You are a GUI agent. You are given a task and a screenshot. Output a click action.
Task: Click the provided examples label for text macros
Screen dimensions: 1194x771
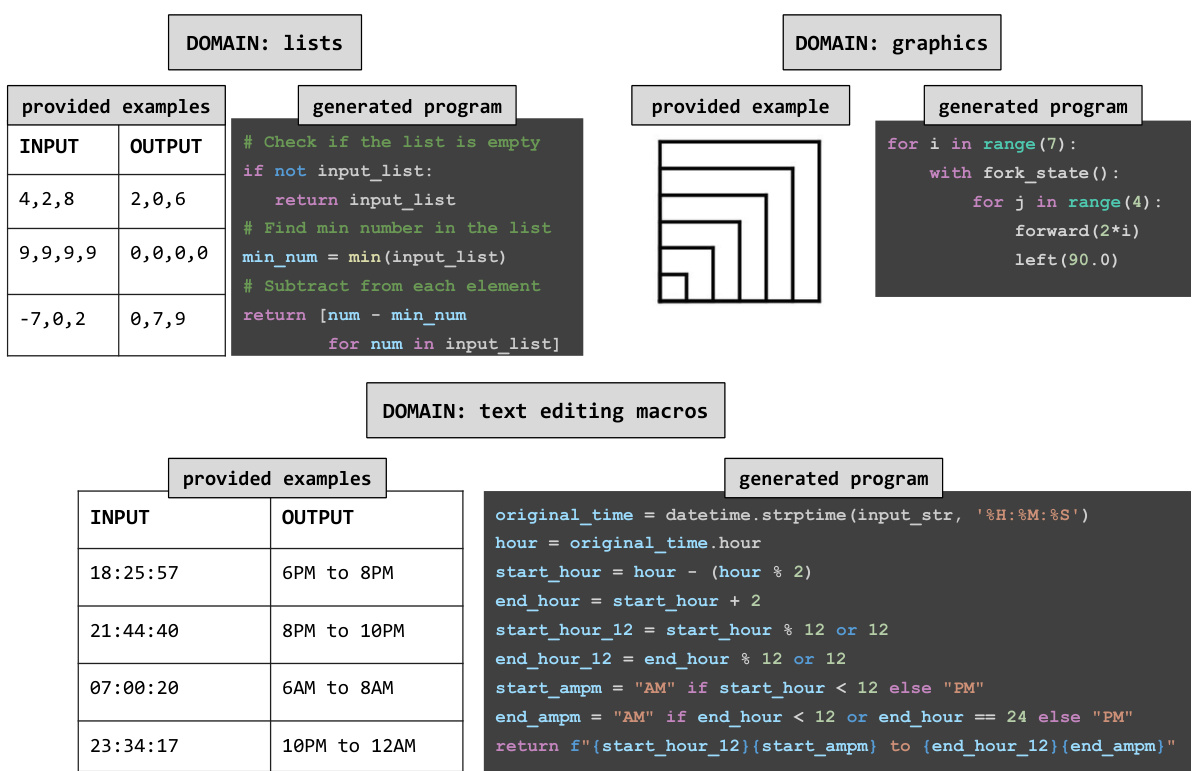pos(277,477)
